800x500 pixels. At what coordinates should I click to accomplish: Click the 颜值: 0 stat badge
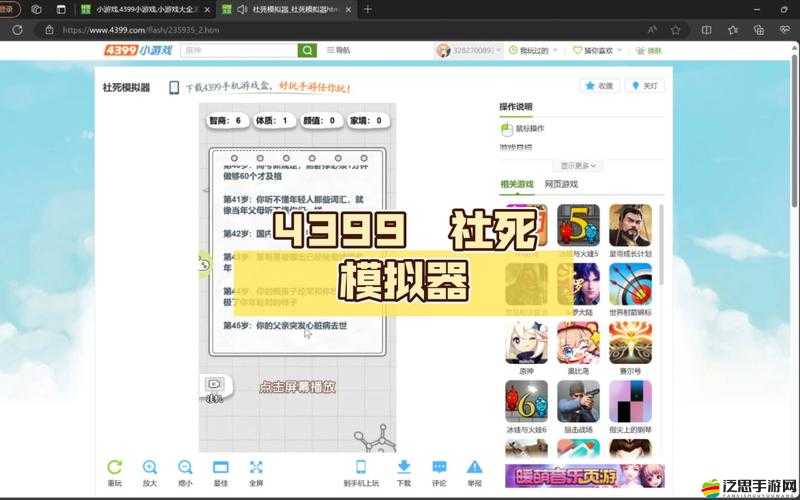pyautogui.click(x=321, y=120)
